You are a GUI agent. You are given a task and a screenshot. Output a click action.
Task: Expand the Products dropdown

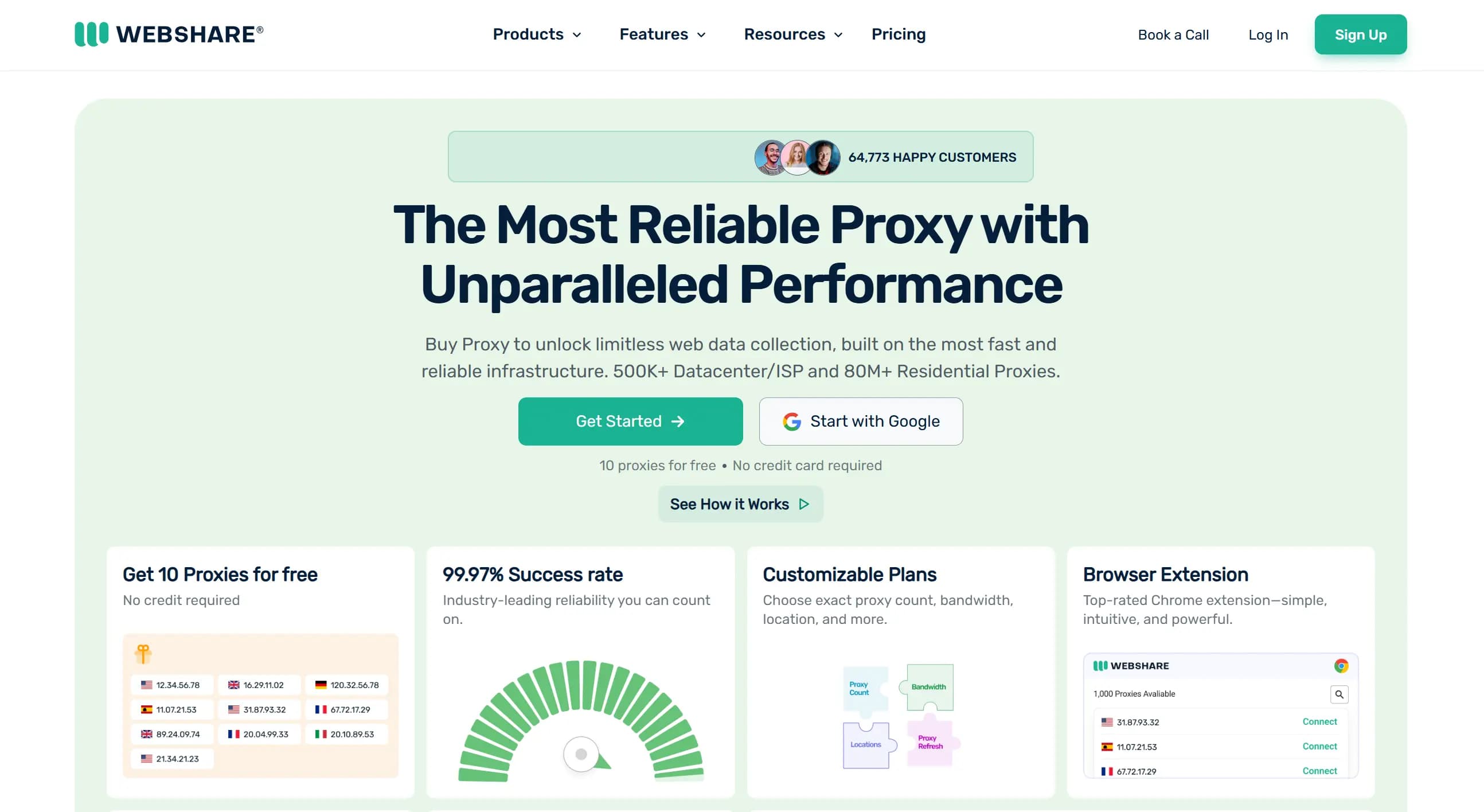coord(536,34)
